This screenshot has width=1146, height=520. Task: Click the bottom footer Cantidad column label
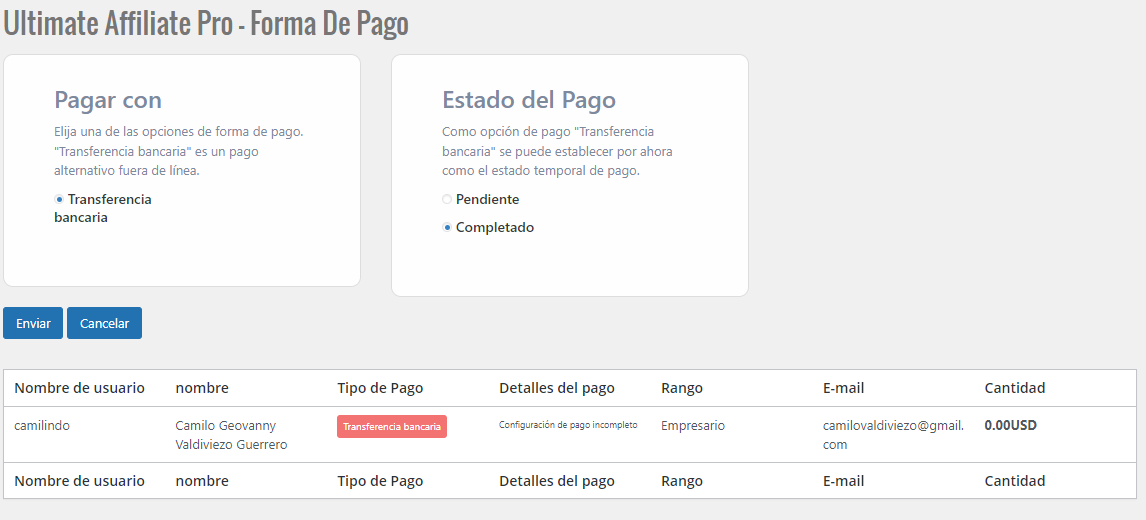[x=1014, y=481]
